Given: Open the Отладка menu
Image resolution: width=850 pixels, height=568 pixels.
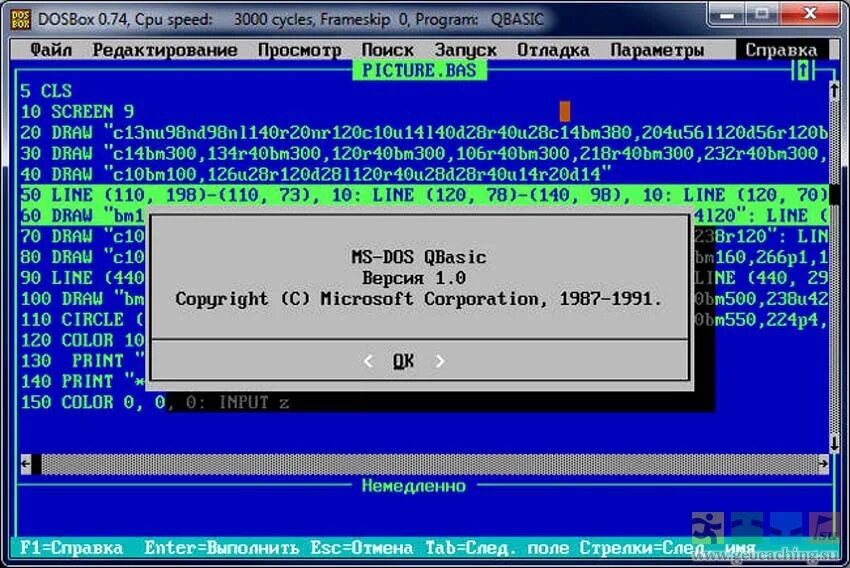Looking at the screenshot, I should point(553,50).
